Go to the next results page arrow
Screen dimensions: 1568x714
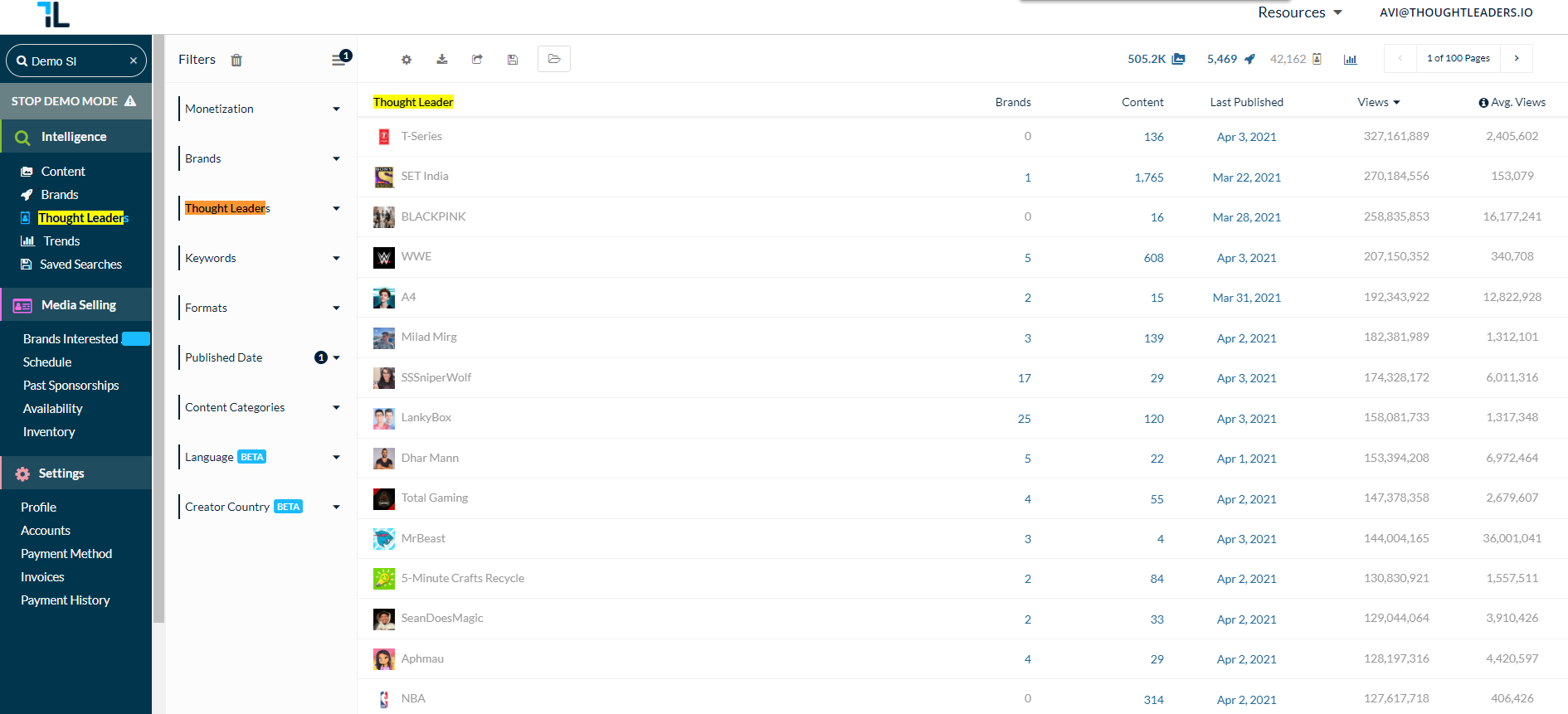pos(1517,58)
